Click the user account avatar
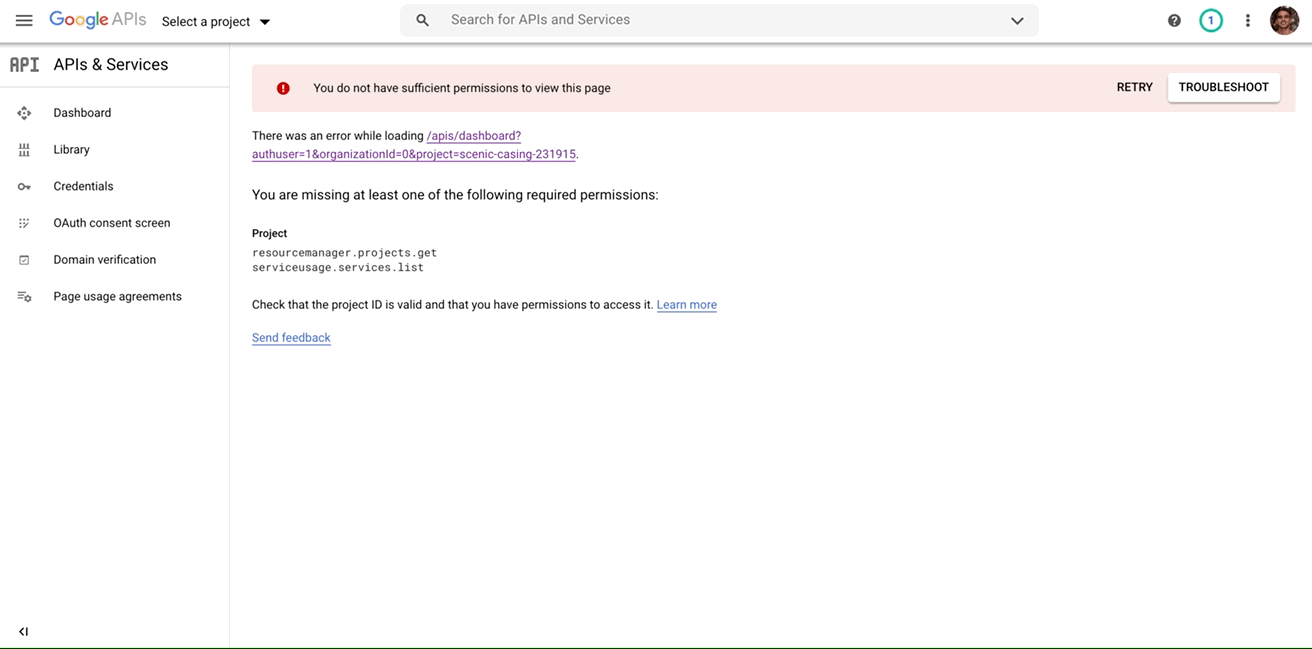The width and height of the screenshot is (1312, 649). tap(1284, 20)
